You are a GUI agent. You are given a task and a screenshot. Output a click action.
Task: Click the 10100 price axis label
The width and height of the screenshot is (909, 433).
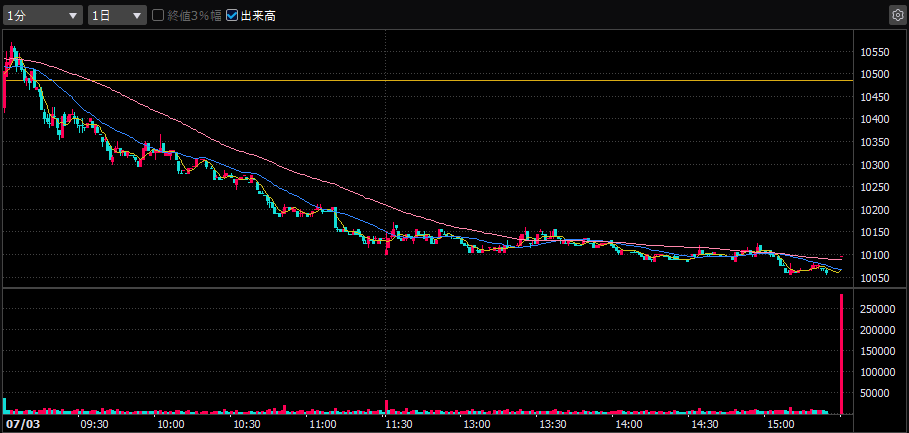pyautogui.click(x=874, y=255)
